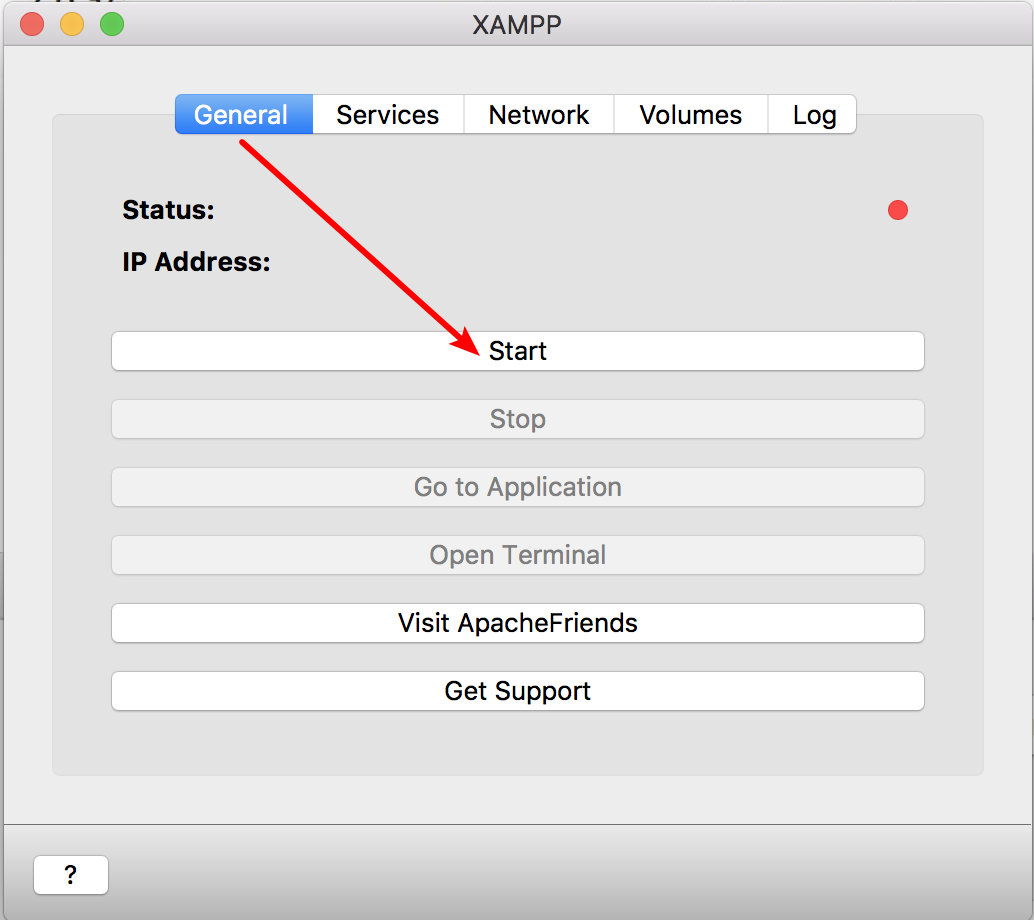Click Go to Application button

point(518,487)
